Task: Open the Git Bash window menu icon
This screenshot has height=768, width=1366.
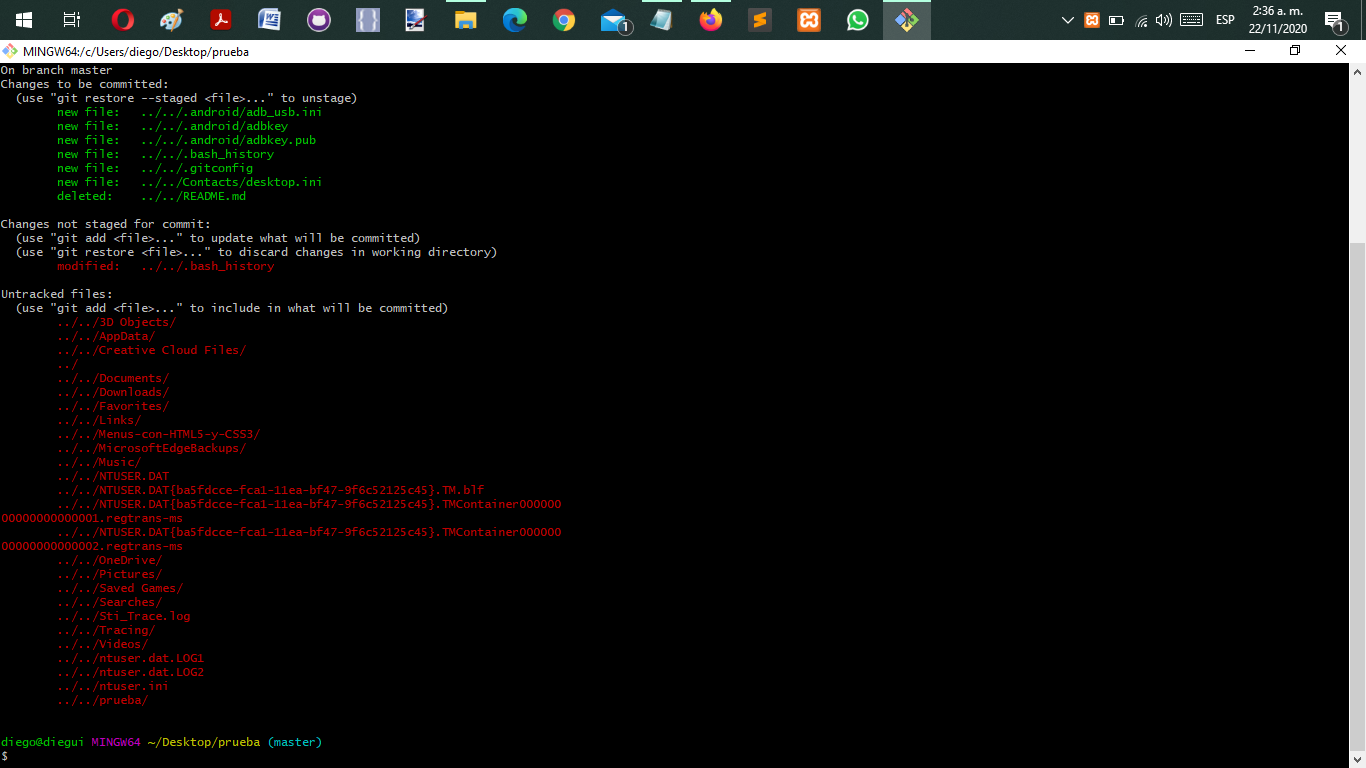Action: tap(9, 51)
